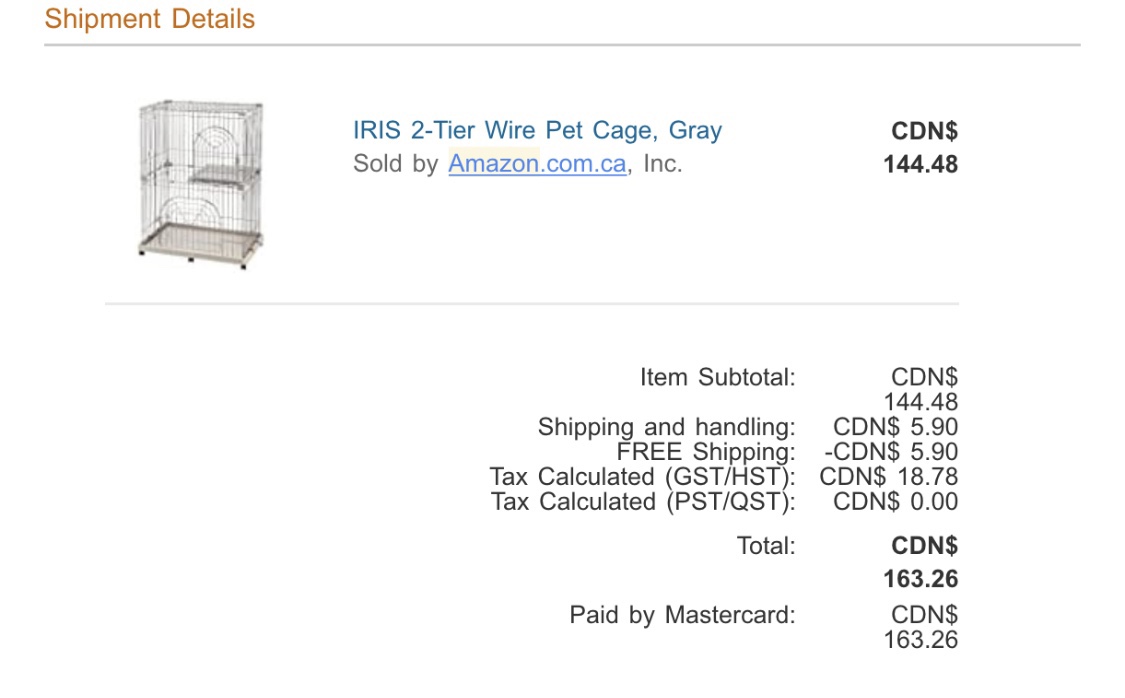The height and width of the screenshot is (698, 1125).
Task: Click the Amazon.com.ca seller link
Action: (x=537, y=164)
